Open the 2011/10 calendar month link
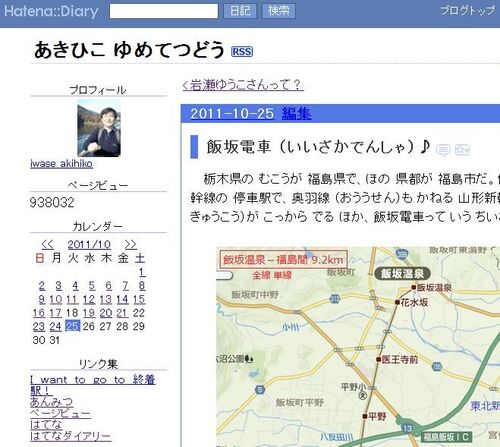This screenshot has width=500, height=447. 89,245
